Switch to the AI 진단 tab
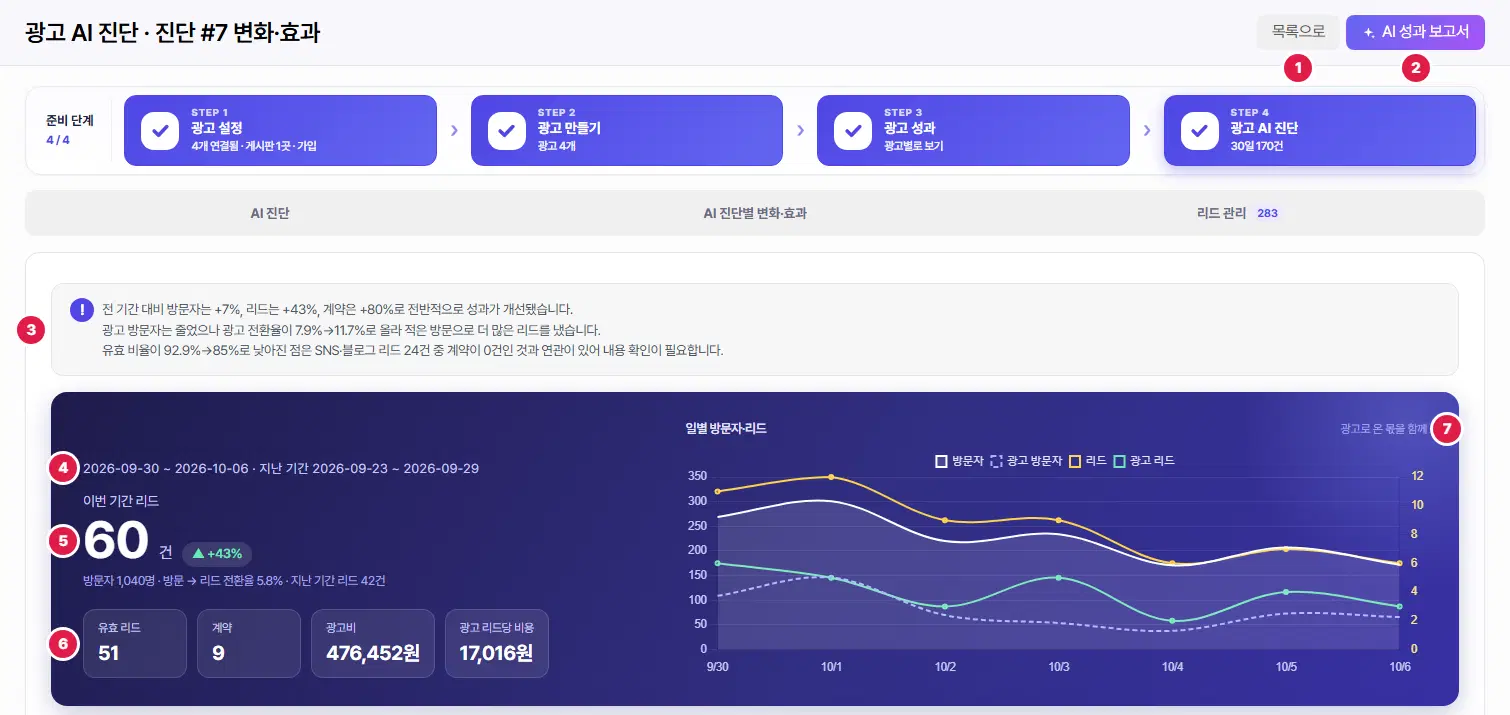Screen dimensions: 1510x715 click(x=270, y=213)
